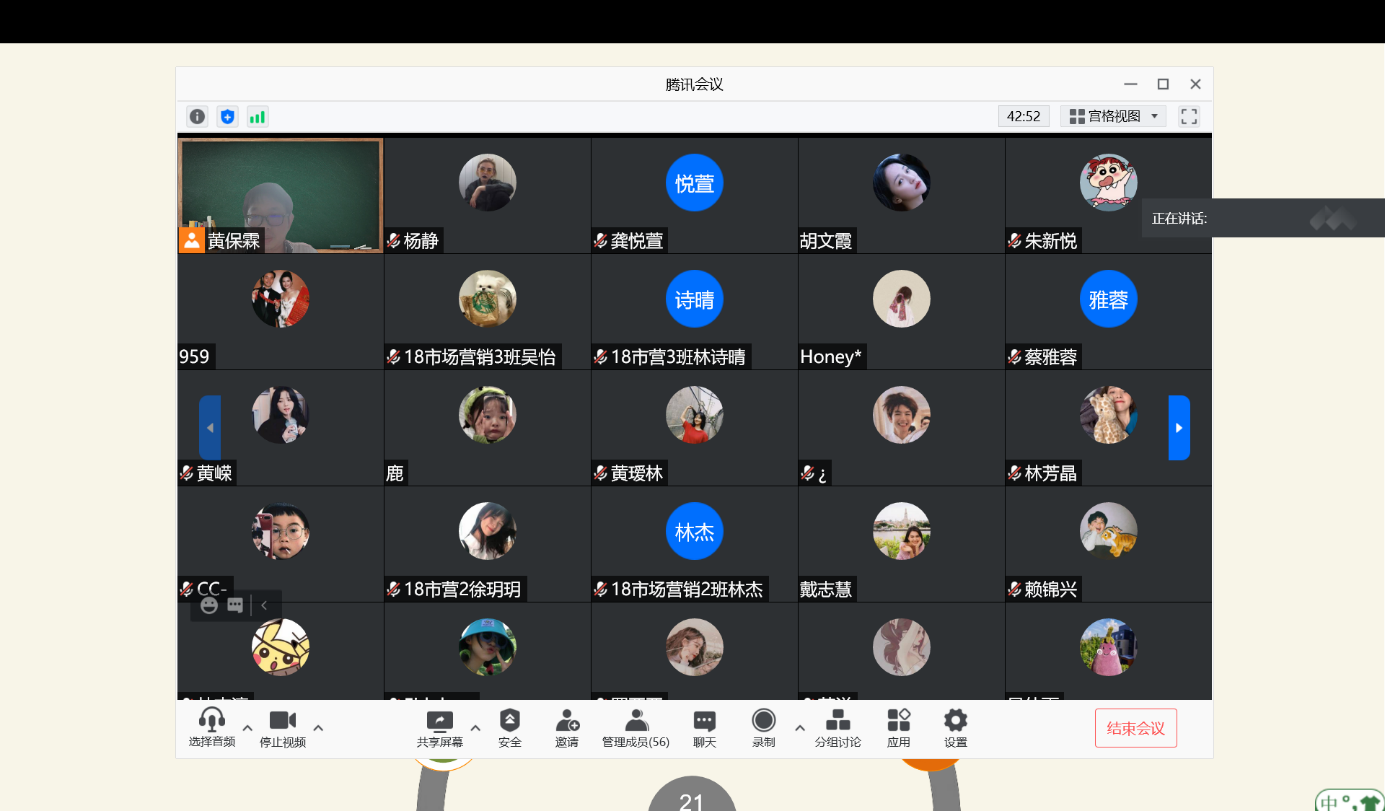Toggle 停止视频 camera button
The height and width of the screenshot is (811, 1385).
pyautogui.click(x=283, y=728)
